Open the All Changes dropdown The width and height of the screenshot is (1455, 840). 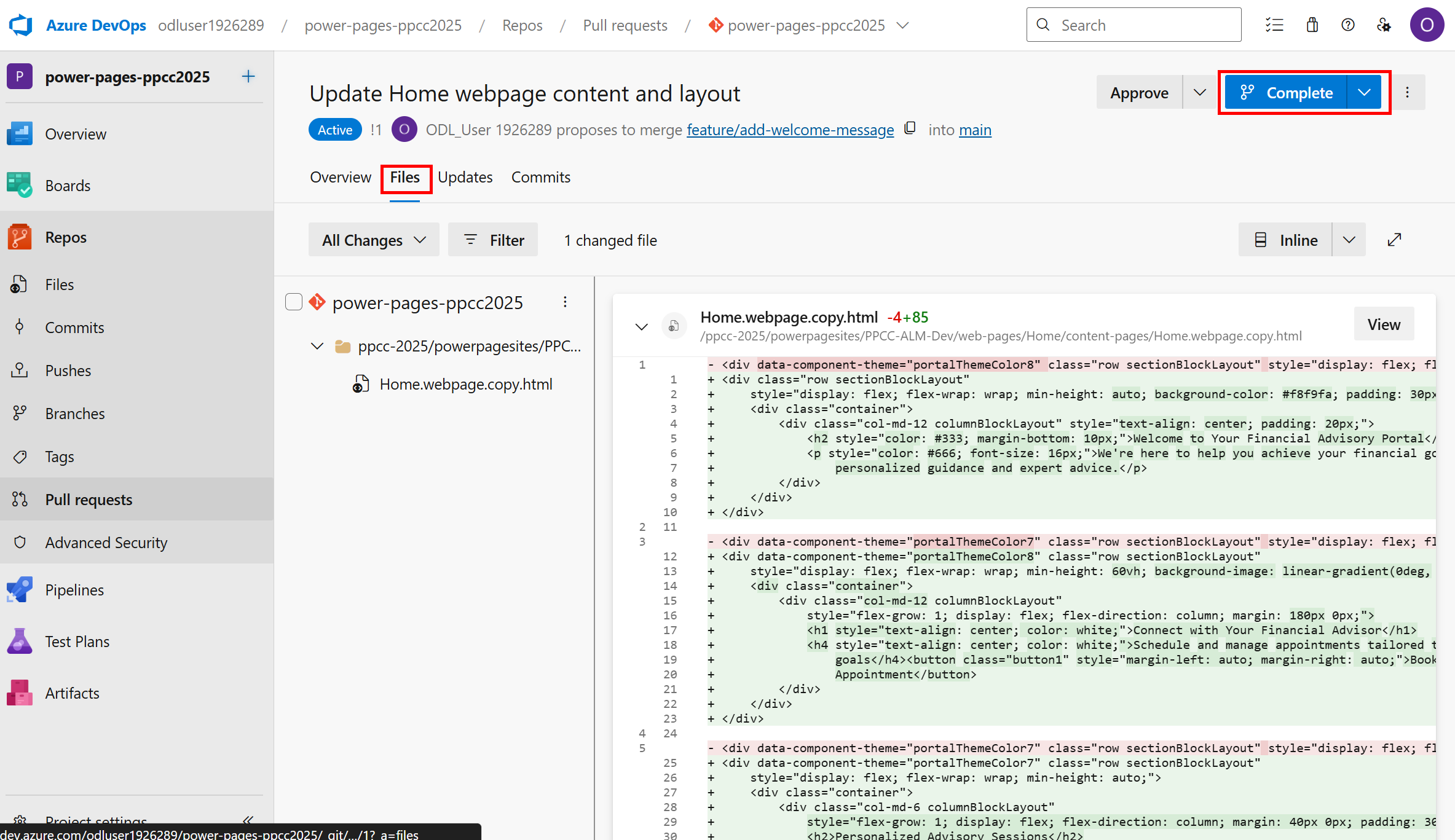373,239
